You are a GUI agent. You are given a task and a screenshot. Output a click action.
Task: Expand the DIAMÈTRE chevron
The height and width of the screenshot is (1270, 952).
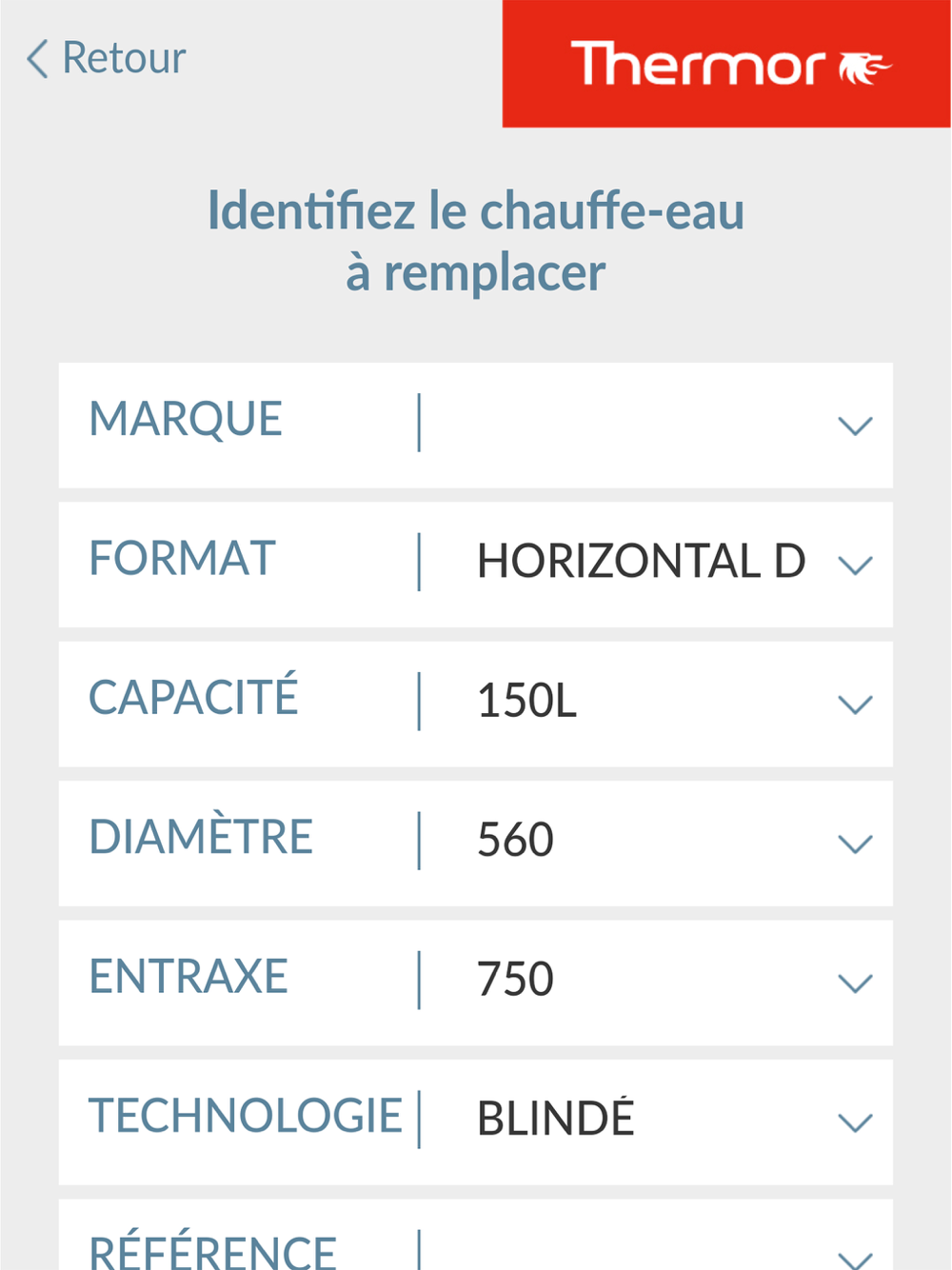pyautogui.click(x=855, y=843)
